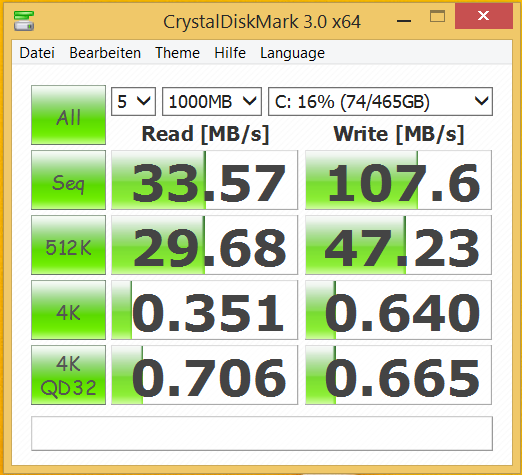Start the 512K random test
Viewport: 522px width, 475px height.
click(x=68, y=245)
